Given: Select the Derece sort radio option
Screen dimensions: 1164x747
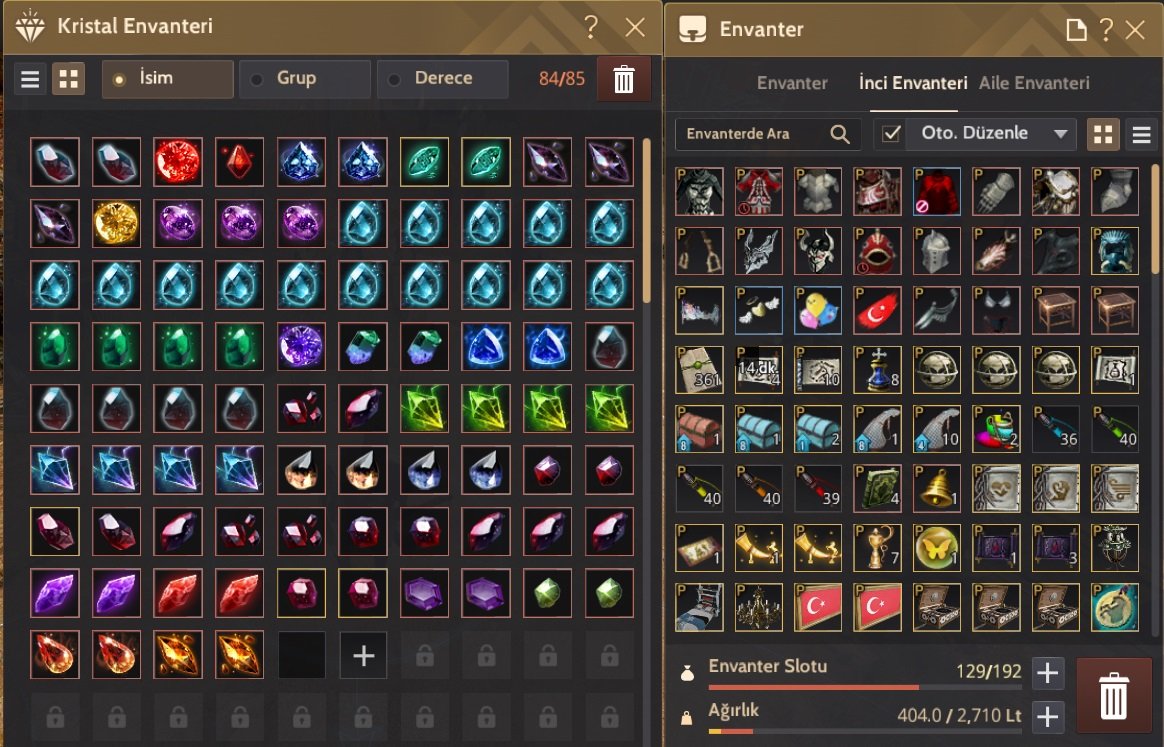Looking at the screenshot, I should point(443,79).
